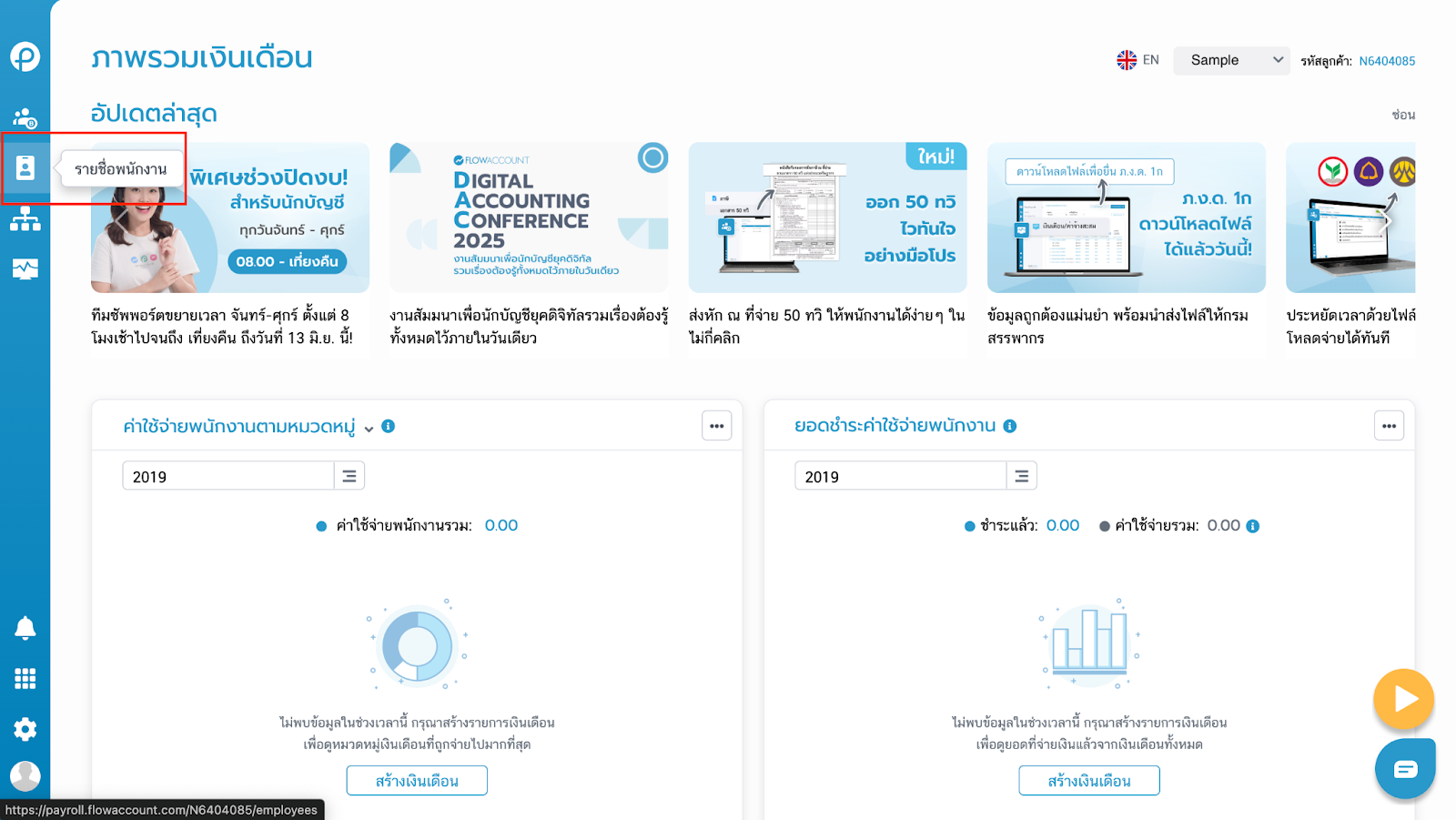Click สร้างเงินเดือน button in left card
The width and height of the screenshot is (1456, 820).
417,781
